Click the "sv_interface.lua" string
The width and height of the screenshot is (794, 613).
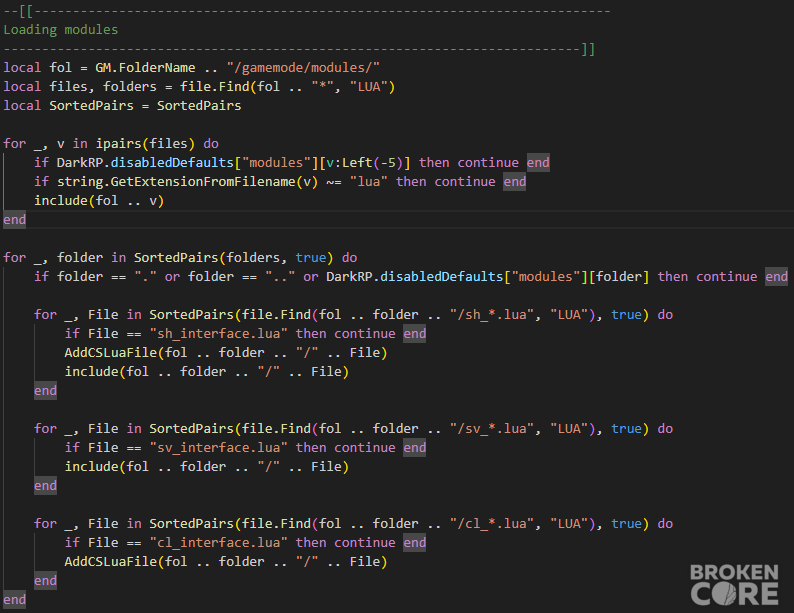pos(218,447)
